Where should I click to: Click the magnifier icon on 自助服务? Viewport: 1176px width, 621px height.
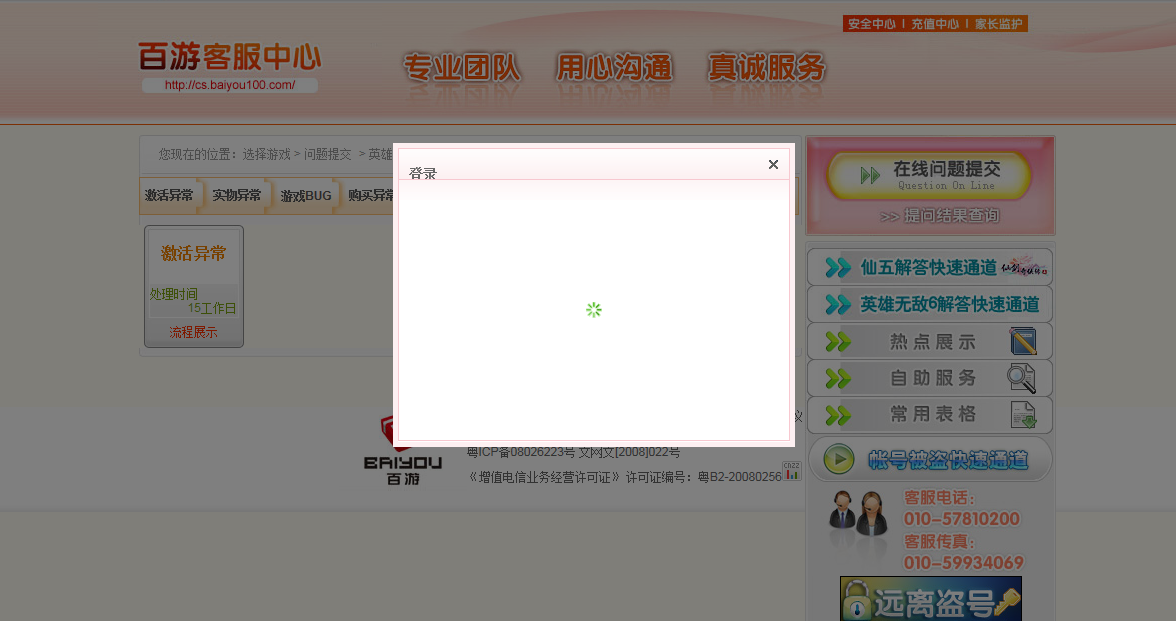1022,379
